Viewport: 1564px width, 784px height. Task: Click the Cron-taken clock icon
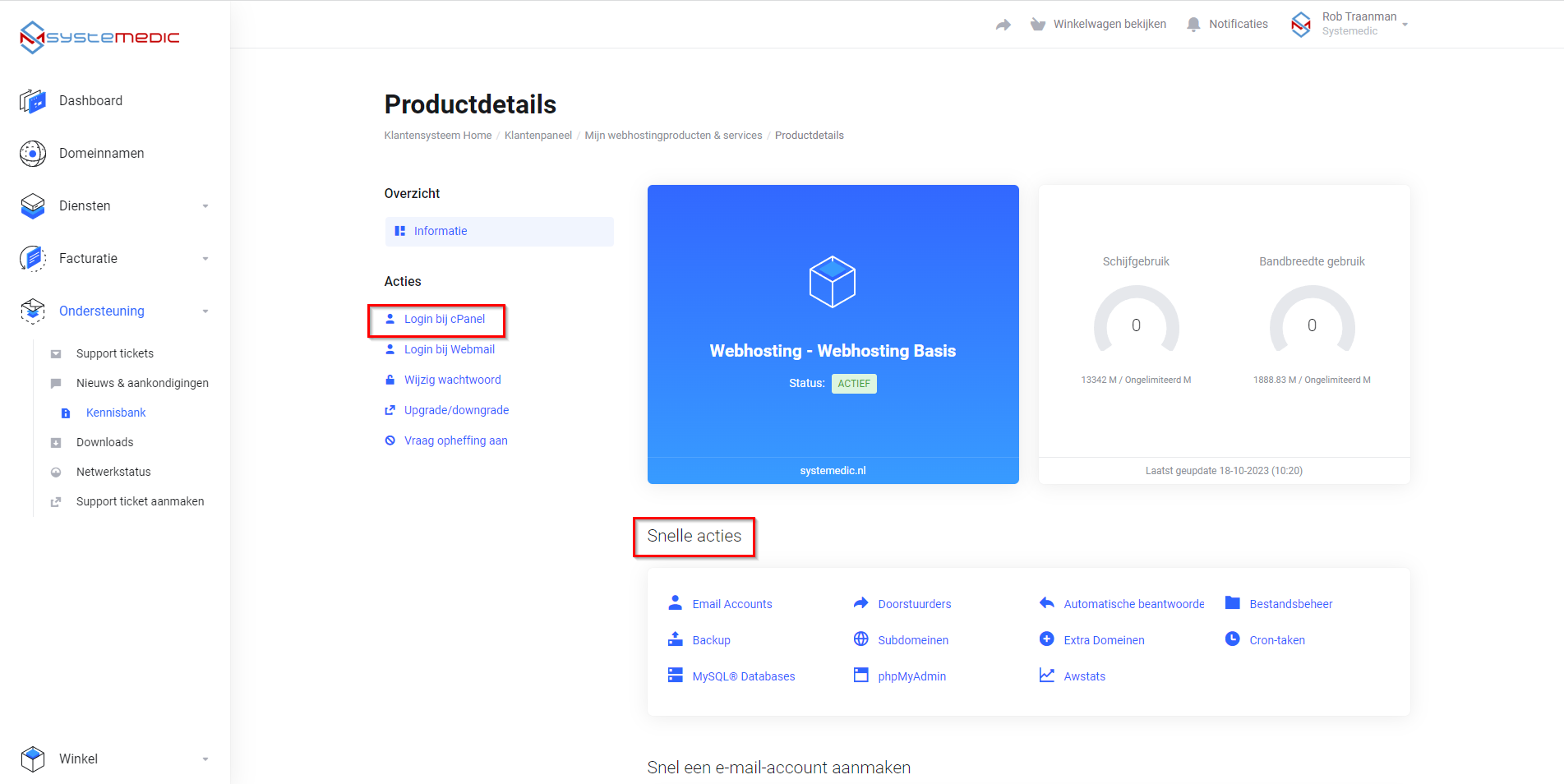(x=1233, y=639)
